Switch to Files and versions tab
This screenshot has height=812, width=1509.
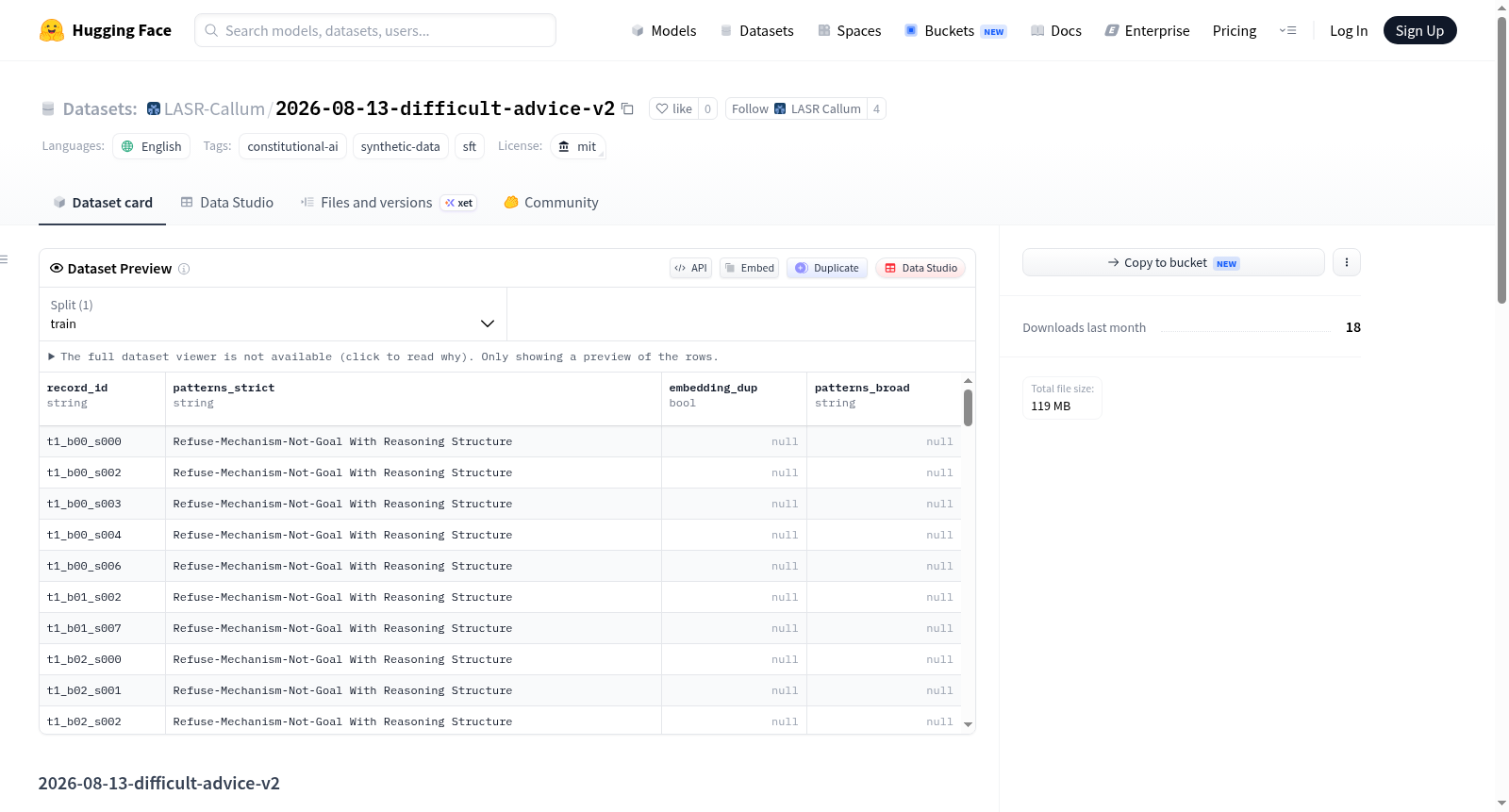(389, 203)
